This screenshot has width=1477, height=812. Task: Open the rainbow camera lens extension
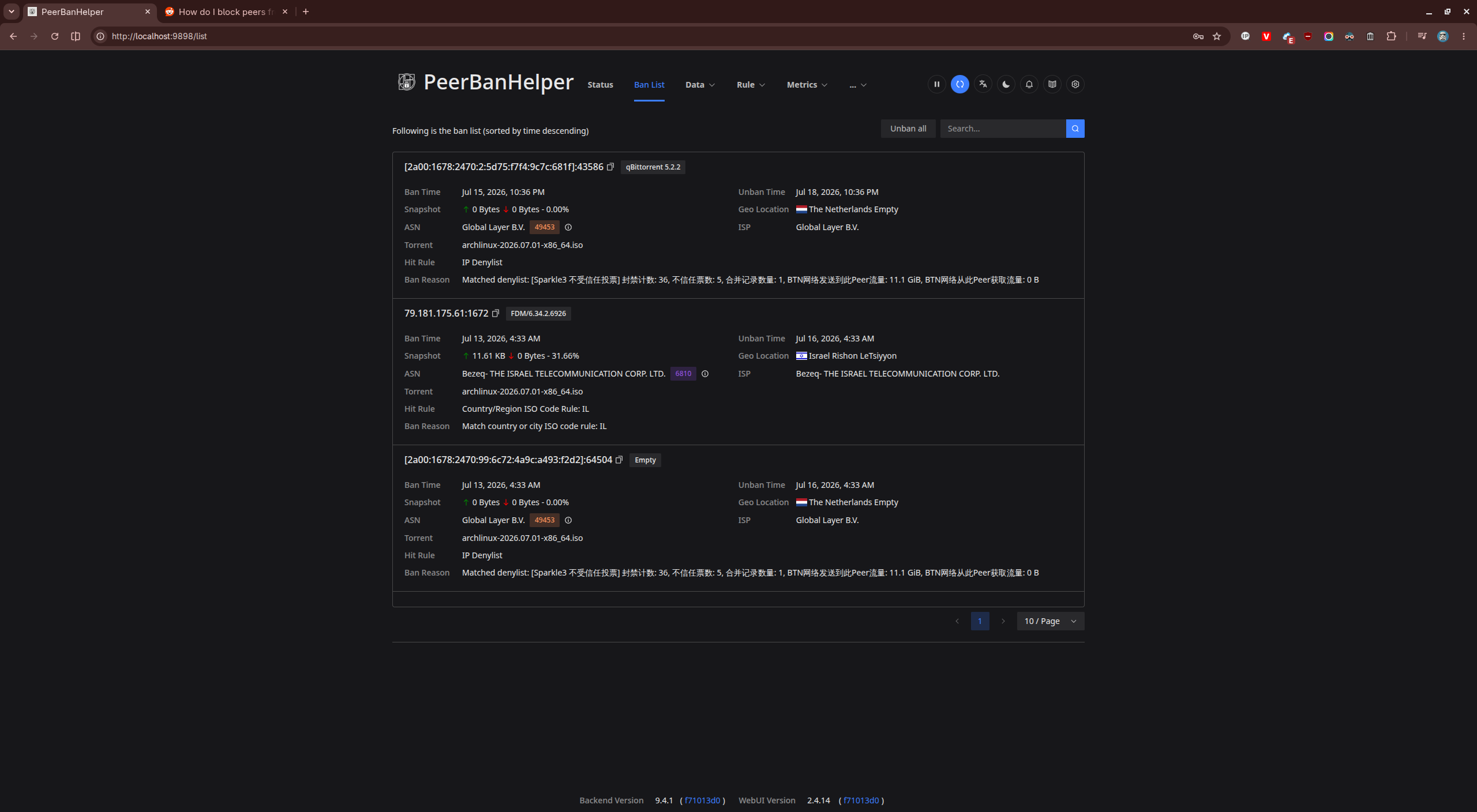pos(1329,36)
